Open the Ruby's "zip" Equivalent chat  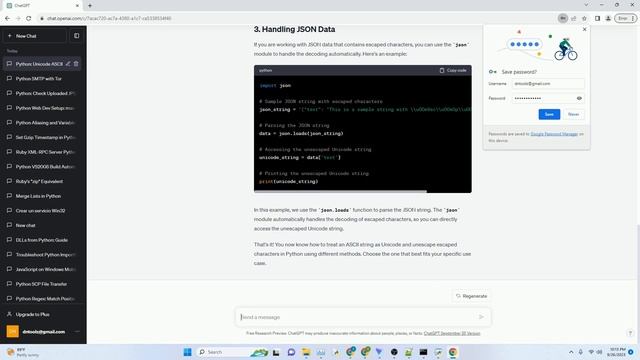click(42, 181)
